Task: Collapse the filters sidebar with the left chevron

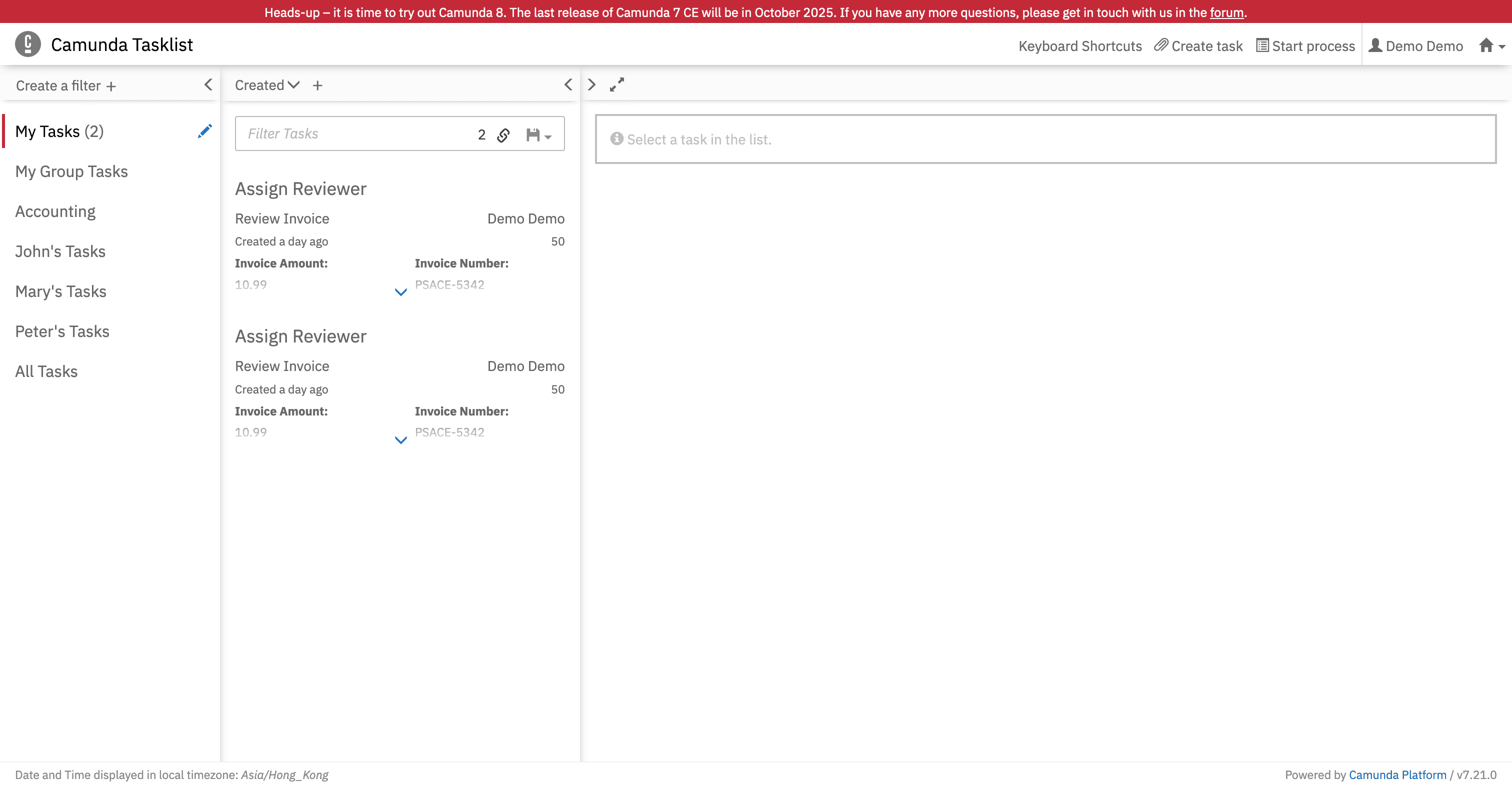Action: click(x=208, y=84)
